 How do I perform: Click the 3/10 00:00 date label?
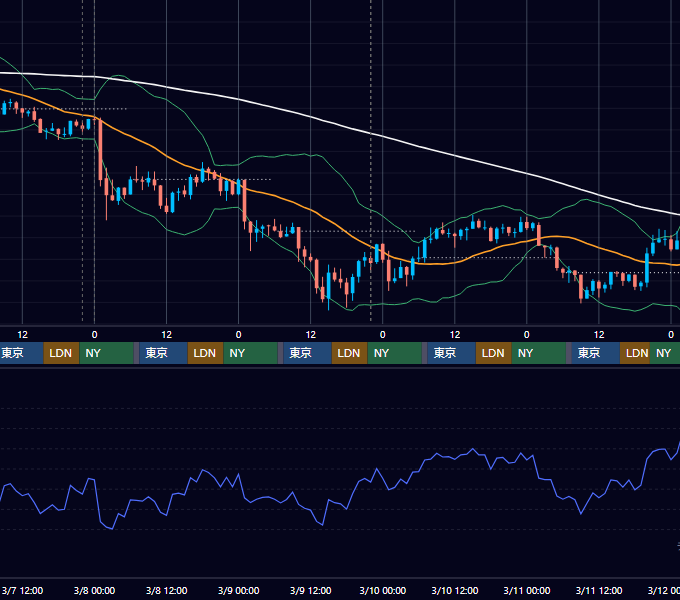[382, 590]
